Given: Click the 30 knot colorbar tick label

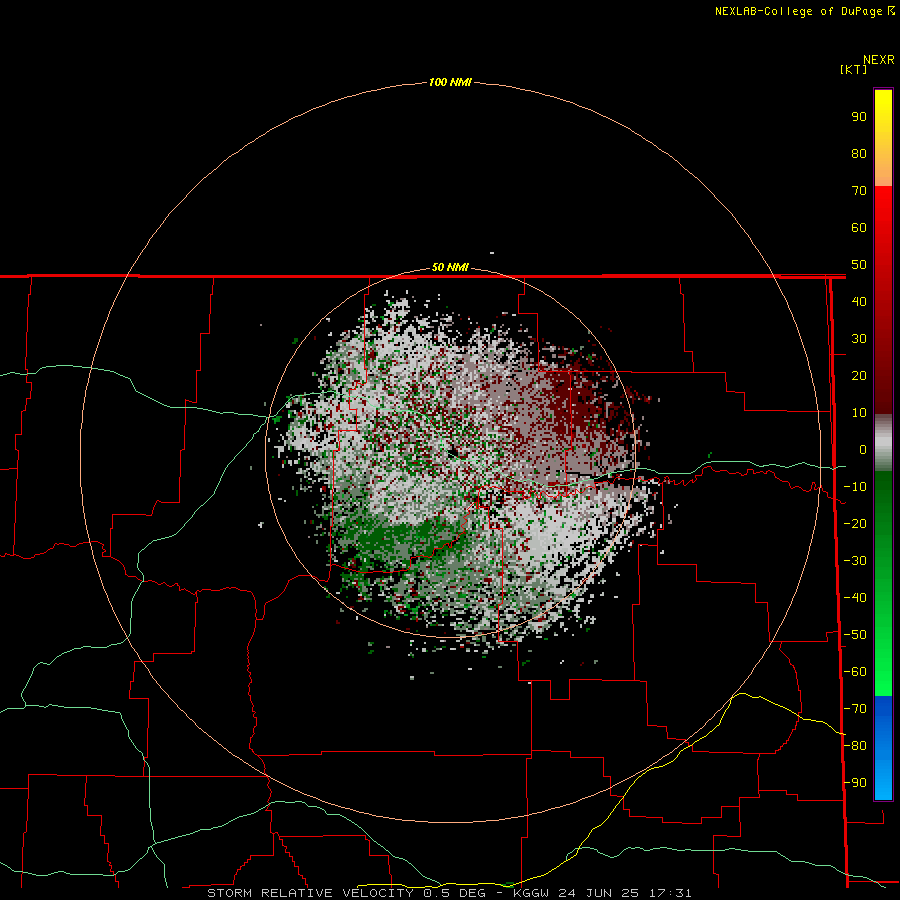Looking at the screenshot, I should [859, 339].
